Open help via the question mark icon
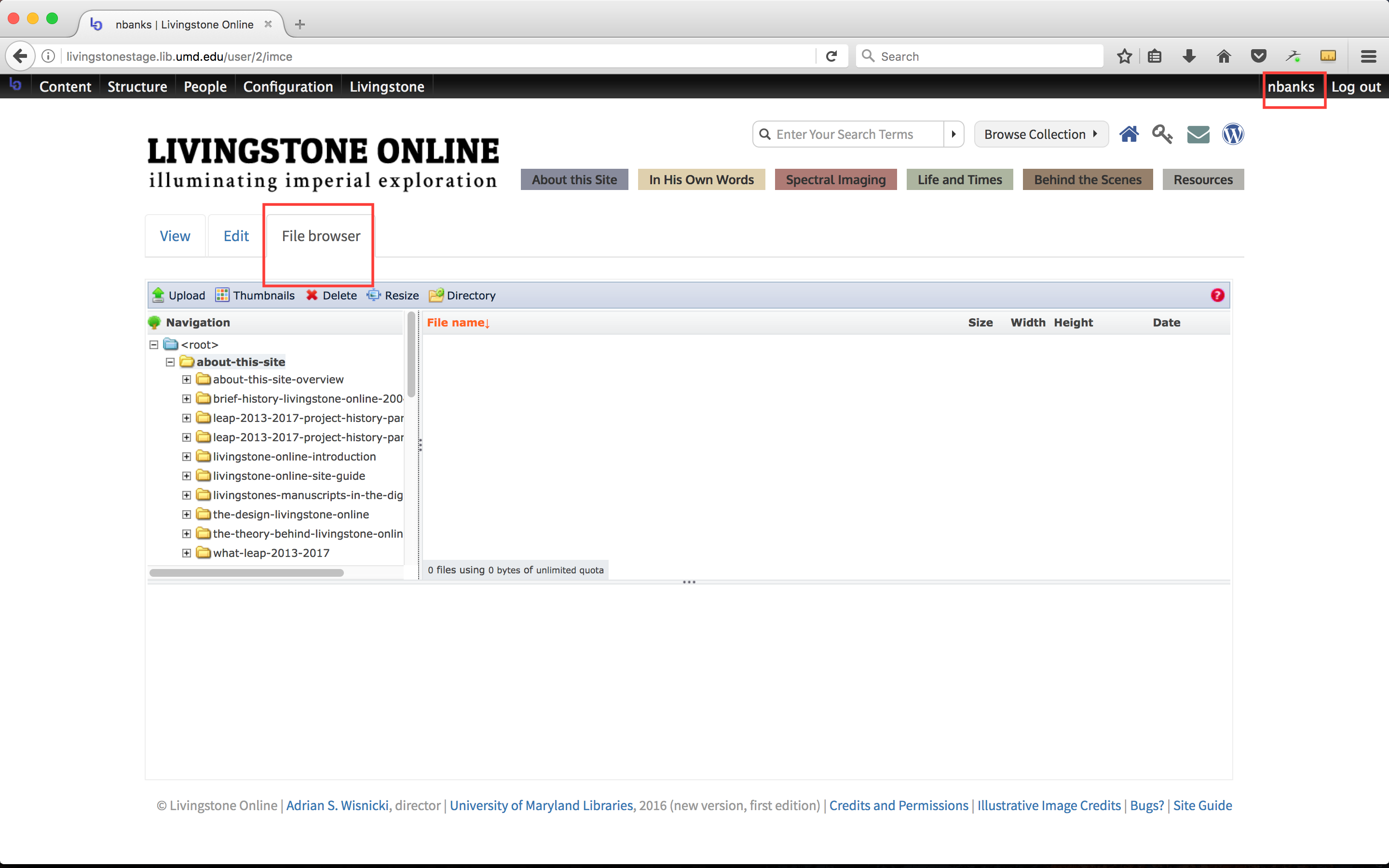1389x868 pixels. pyautogui.click(x=1218, y=295)
